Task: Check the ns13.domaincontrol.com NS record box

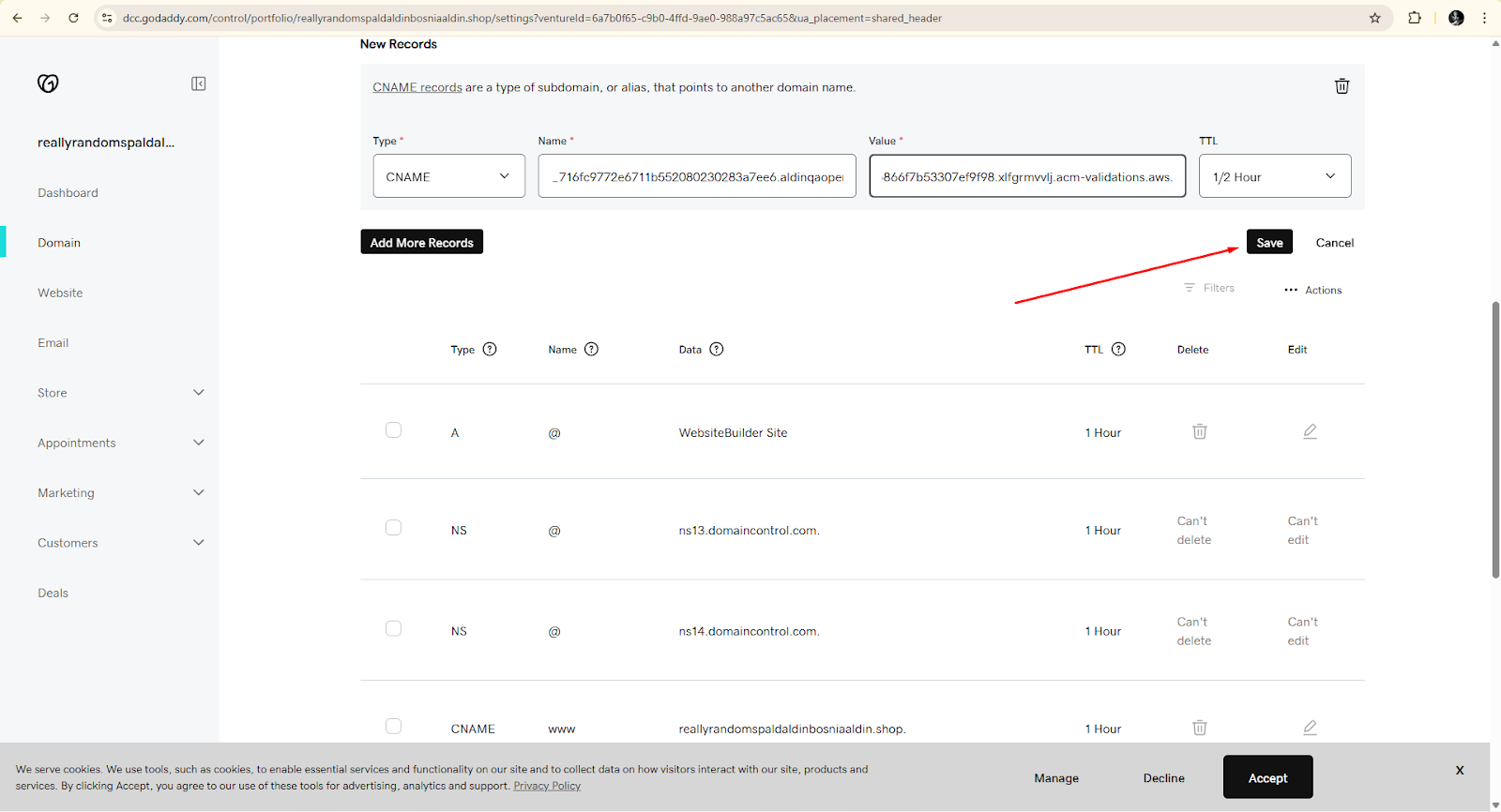Action: click(393, 528)
